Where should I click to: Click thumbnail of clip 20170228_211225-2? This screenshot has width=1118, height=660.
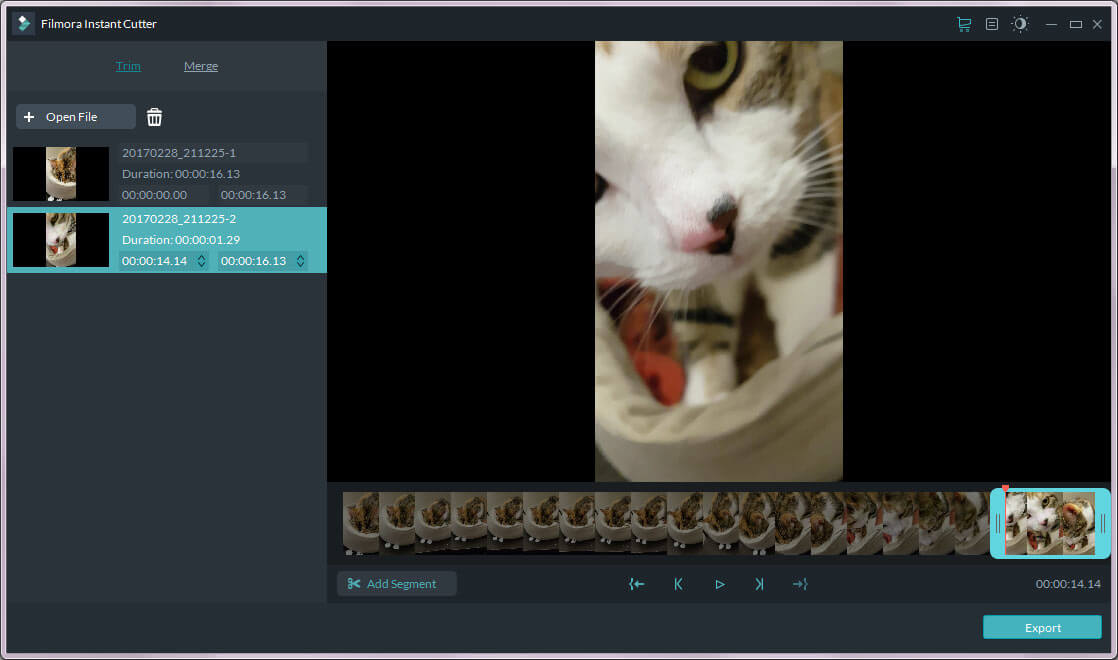[x=61, y=240]
